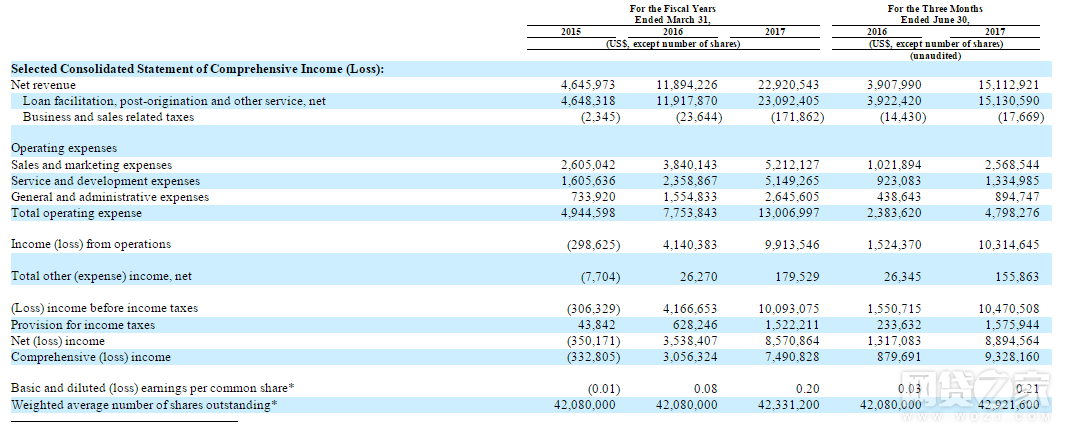Select the Total operating expense row label

pyautogui.click(x=76, y=213)
